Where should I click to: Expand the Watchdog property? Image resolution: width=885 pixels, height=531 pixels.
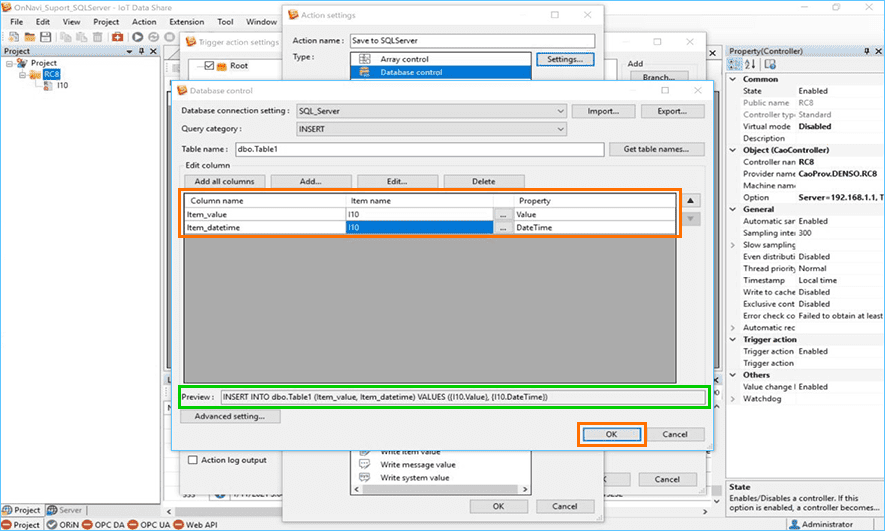click(733, 398)
